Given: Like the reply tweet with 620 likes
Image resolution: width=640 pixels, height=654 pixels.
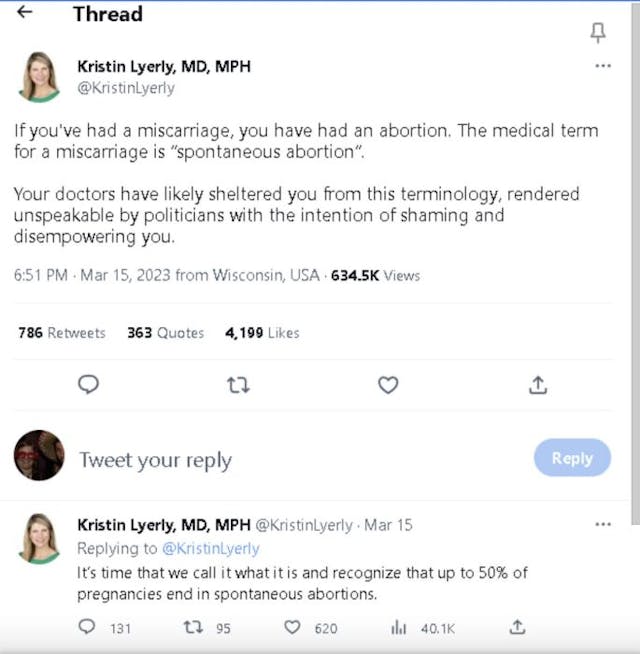Looking at the screenshot, I should (292, 628).
